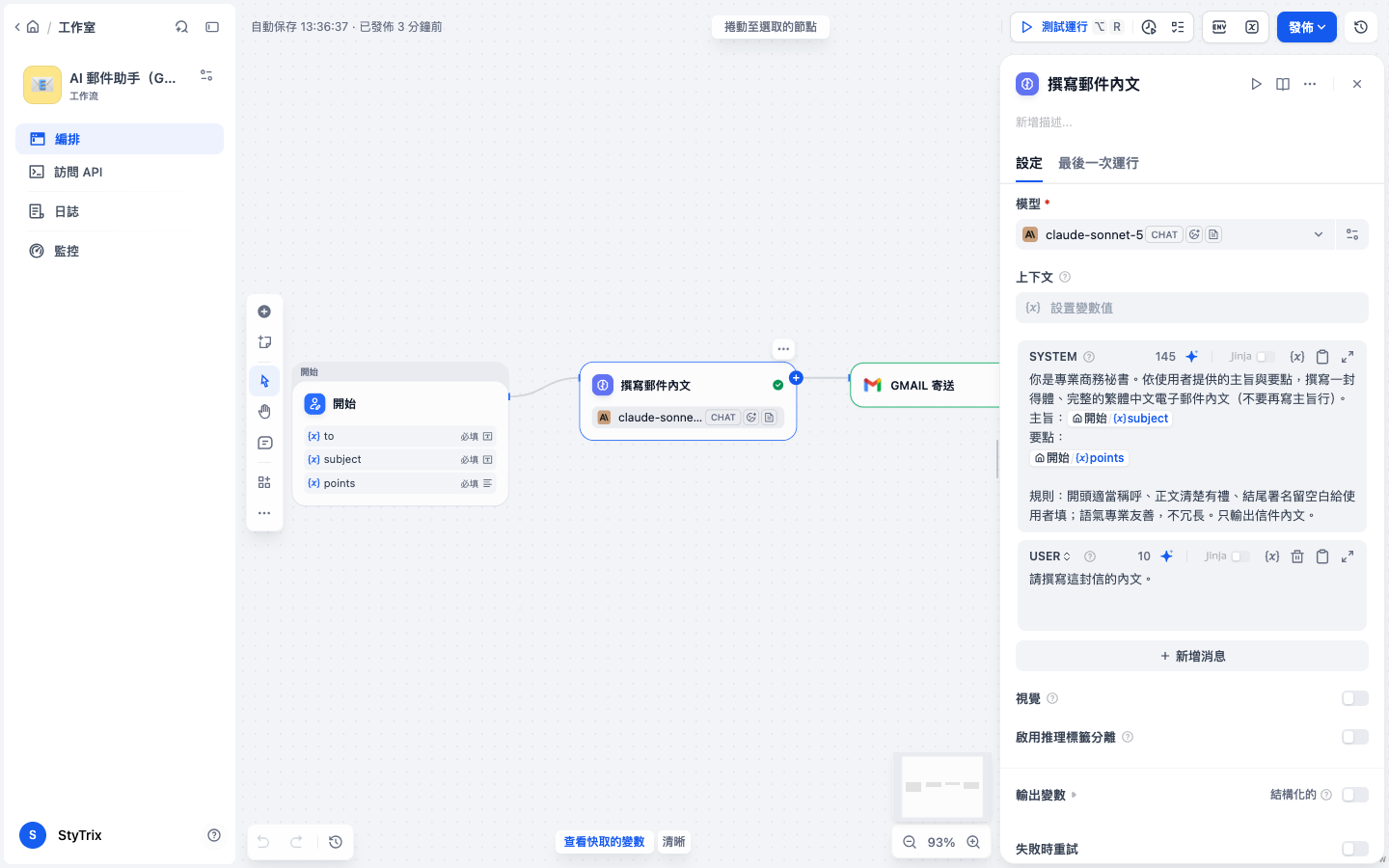The width and height of the screenshot is (1389, 868).
Task: Generate SYSTEM prompt with sparkle icon
Action: (1192, 356)
